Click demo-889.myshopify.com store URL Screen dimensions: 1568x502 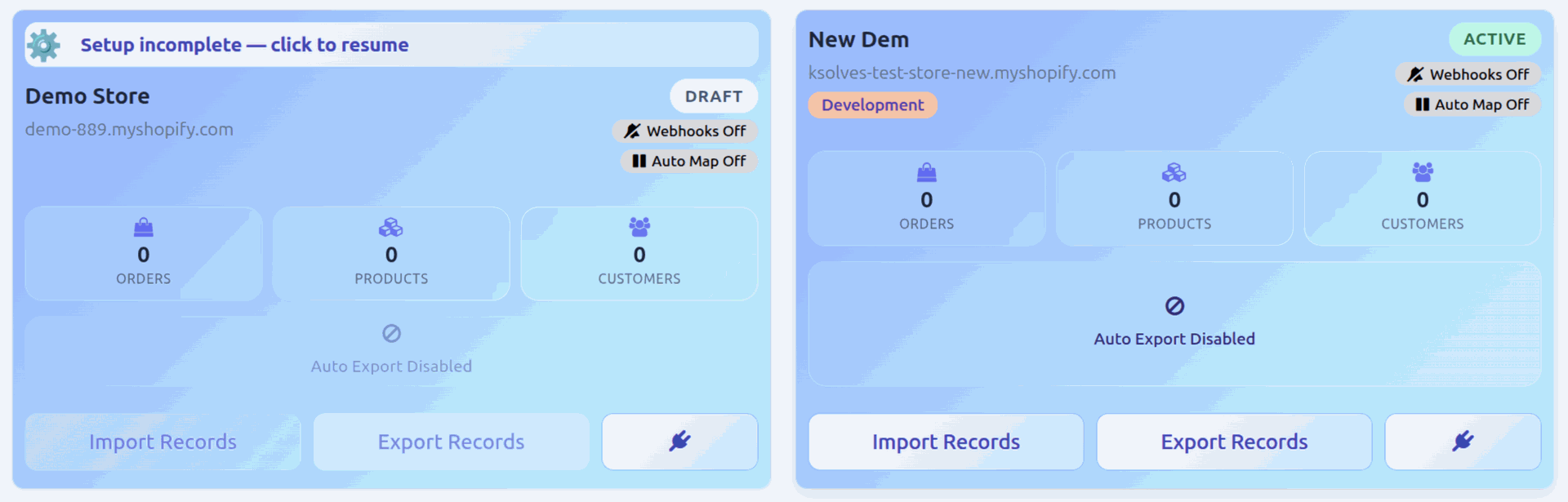pyautogui.click(x=129, y=129)
